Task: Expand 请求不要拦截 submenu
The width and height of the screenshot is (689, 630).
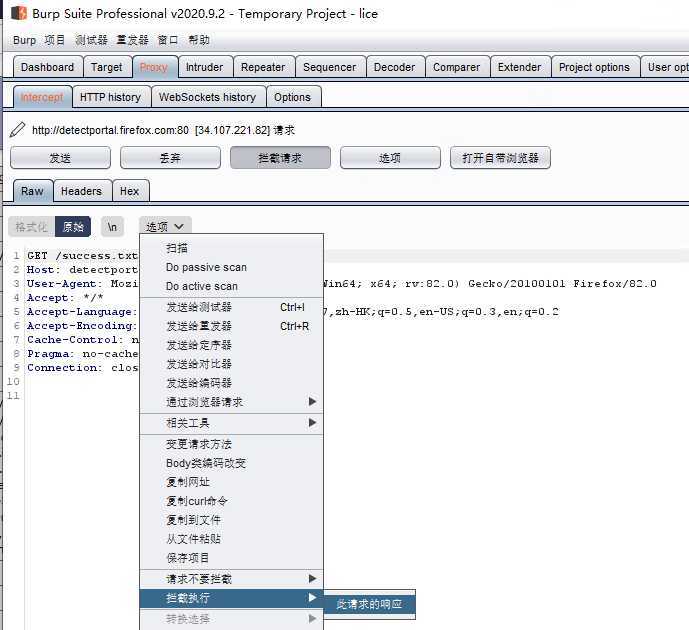Action: [x=232, y=579]
